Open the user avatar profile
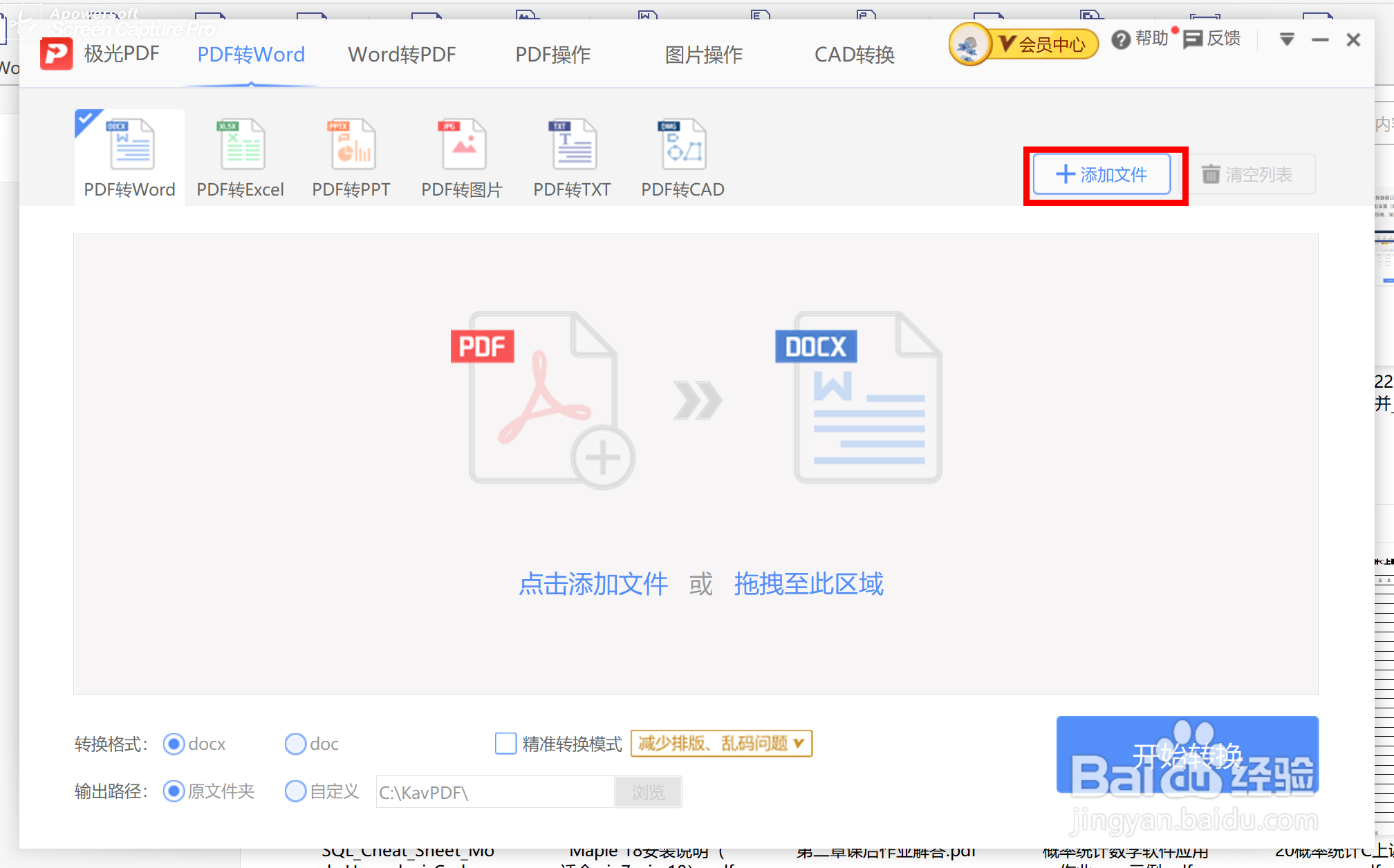 [969, 45]
